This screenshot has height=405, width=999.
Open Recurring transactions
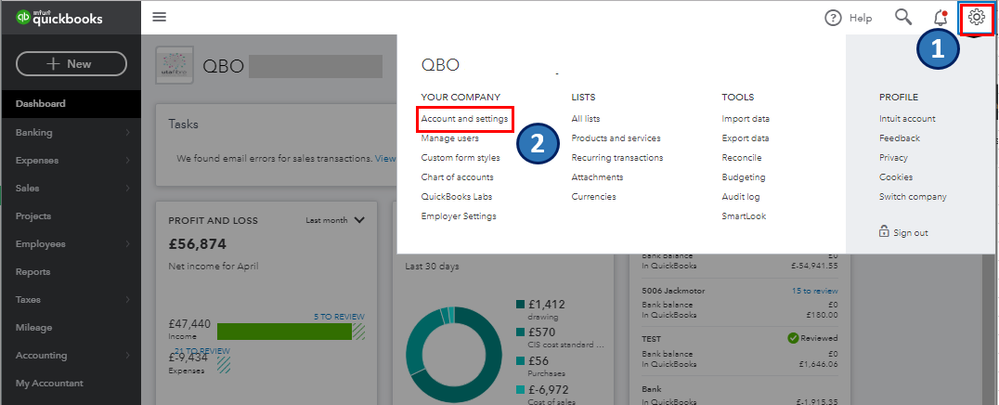coord(617,158)
